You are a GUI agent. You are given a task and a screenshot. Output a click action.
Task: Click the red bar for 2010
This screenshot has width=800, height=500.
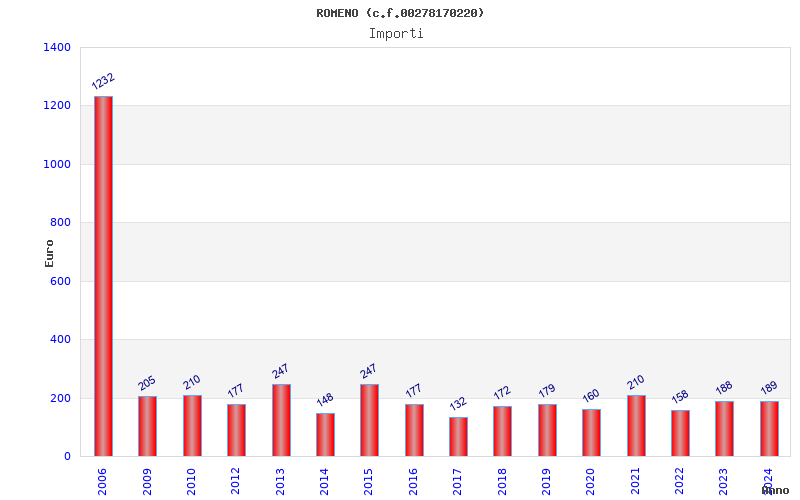(192, 426)
